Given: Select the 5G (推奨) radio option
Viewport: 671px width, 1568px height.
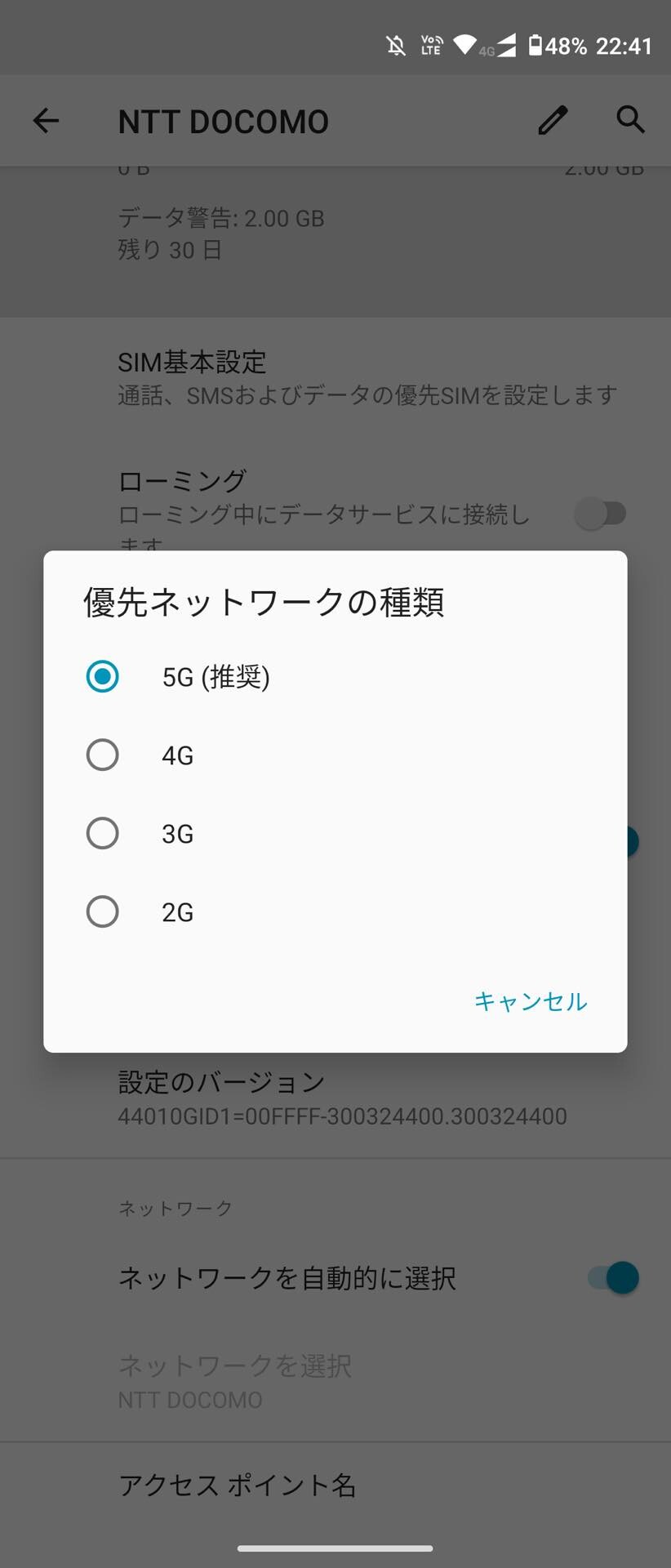Looking at the screenshot, I should point(103,676).
